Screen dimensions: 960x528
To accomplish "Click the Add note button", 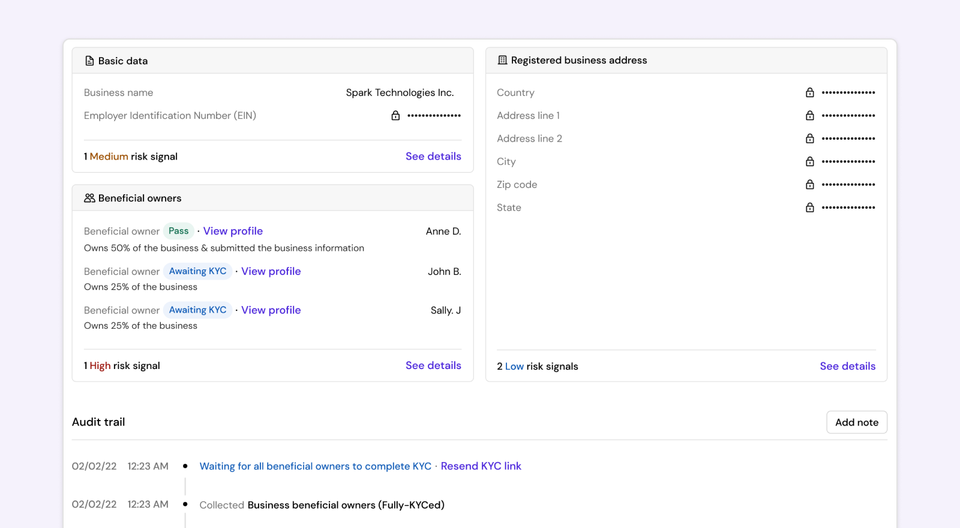I will coord(857,422).
